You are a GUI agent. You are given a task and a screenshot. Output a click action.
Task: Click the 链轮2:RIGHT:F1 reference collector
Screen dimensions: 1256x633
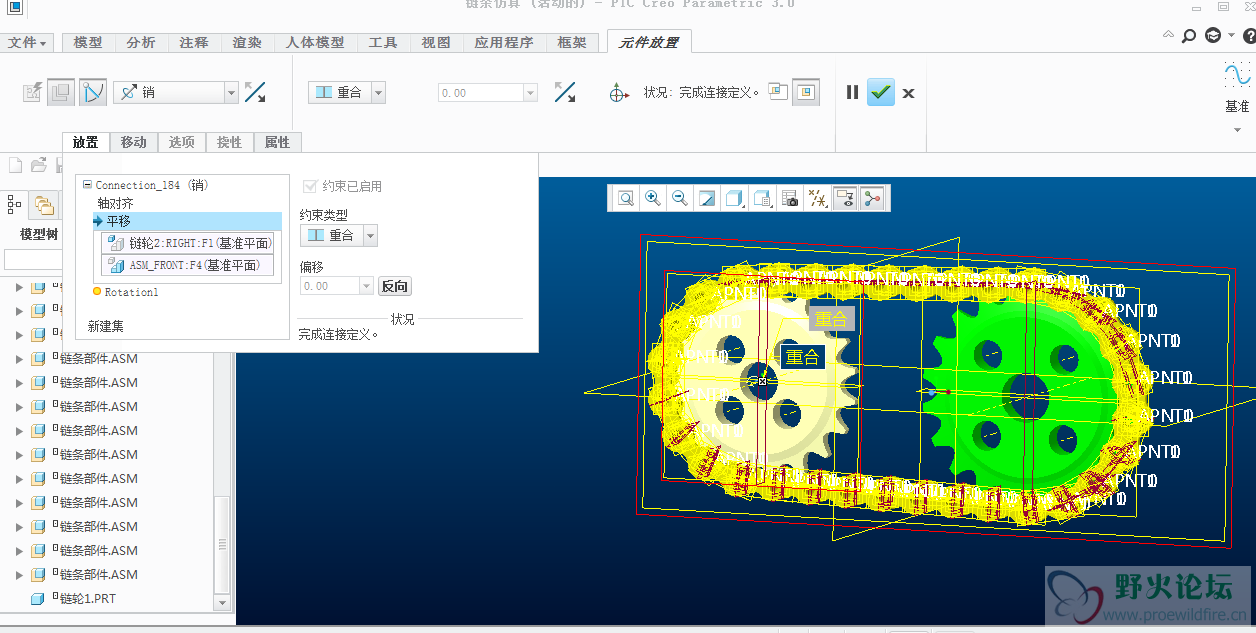point(187,243)
